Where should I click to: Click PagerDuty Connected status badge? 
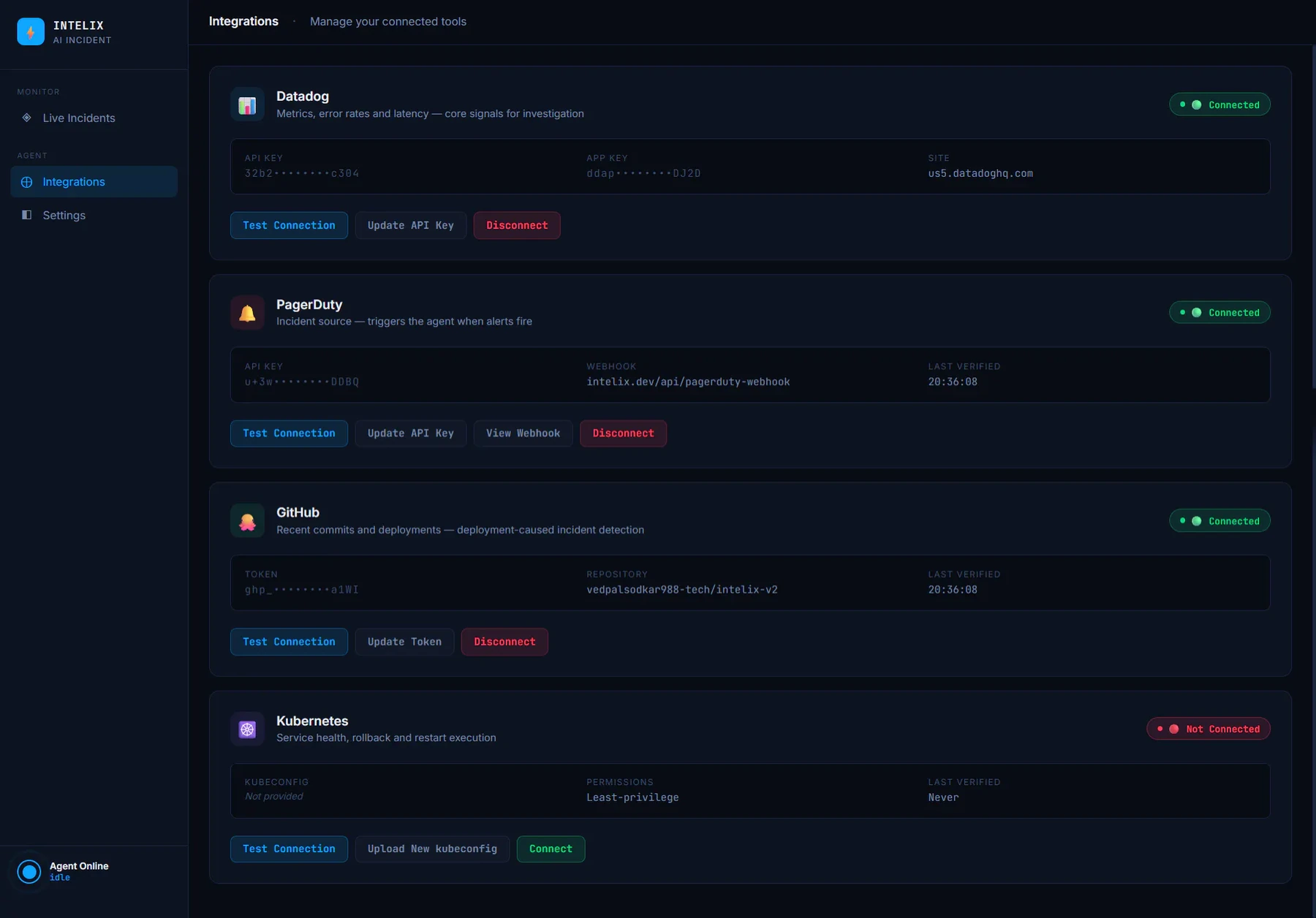click(x=1219, y=312)
